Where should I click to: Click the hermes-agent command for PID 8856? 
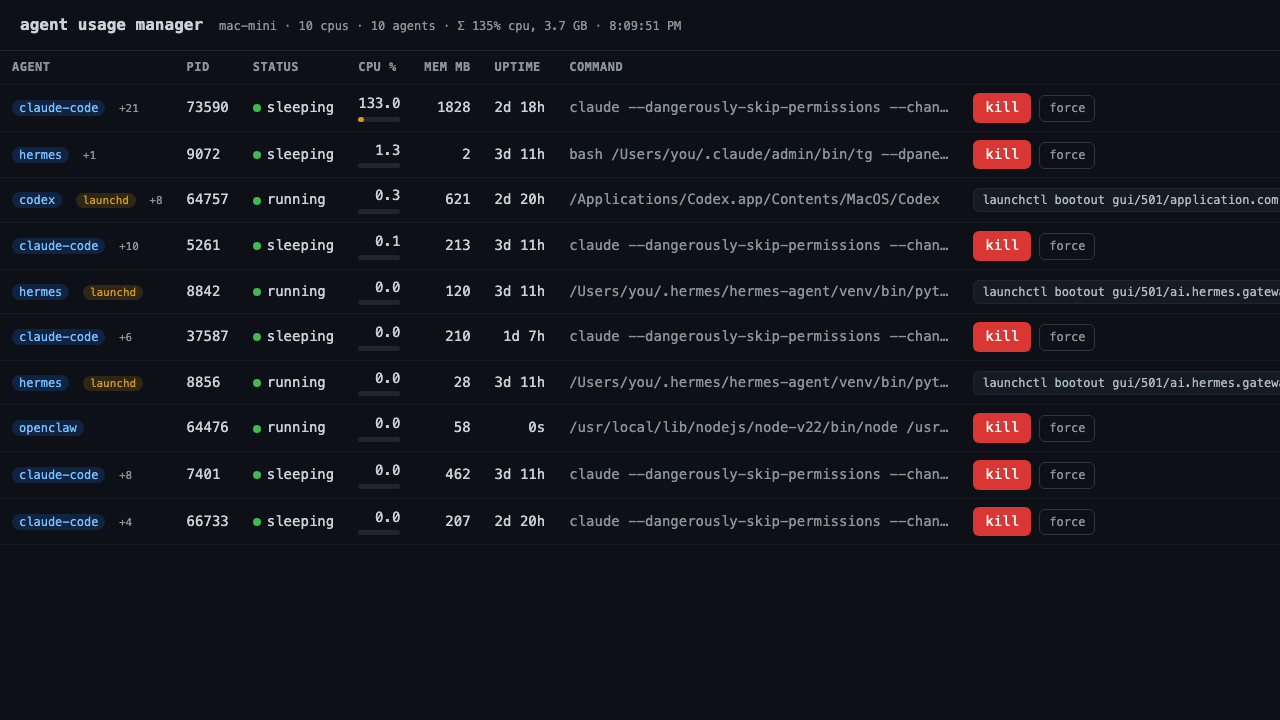(x=759, y=382)
